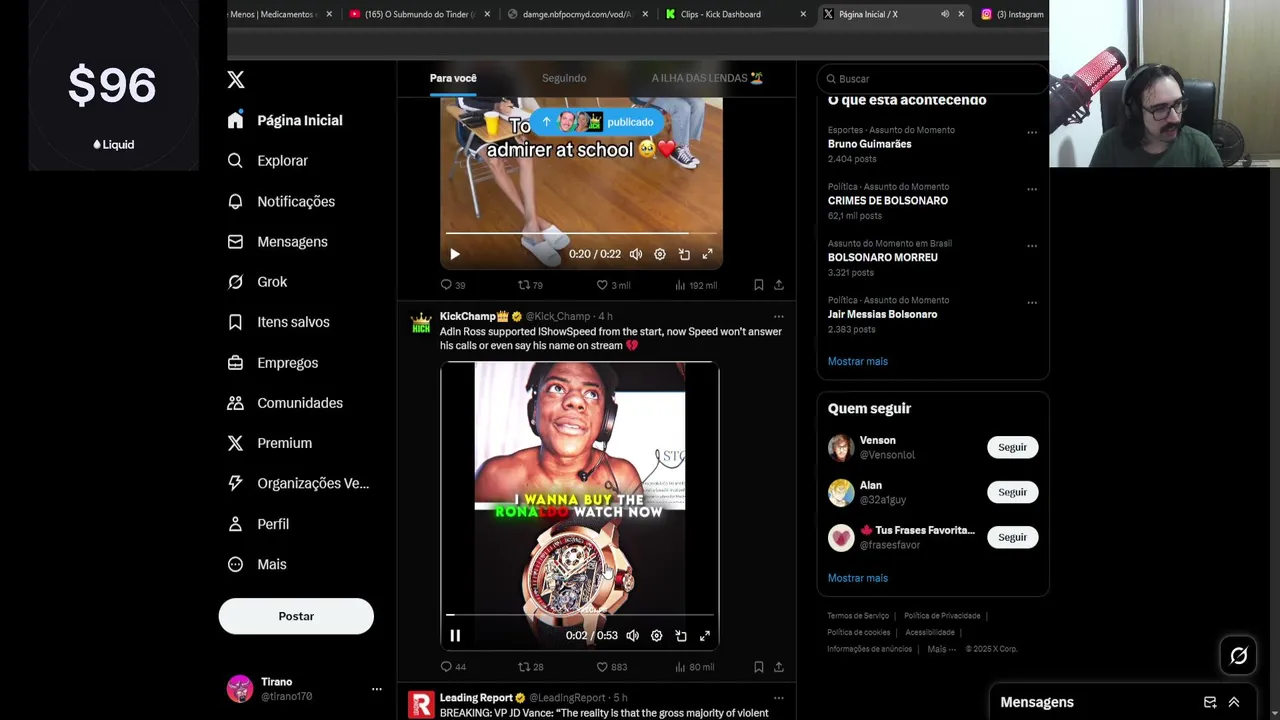Click the Buscar search field

932,78
